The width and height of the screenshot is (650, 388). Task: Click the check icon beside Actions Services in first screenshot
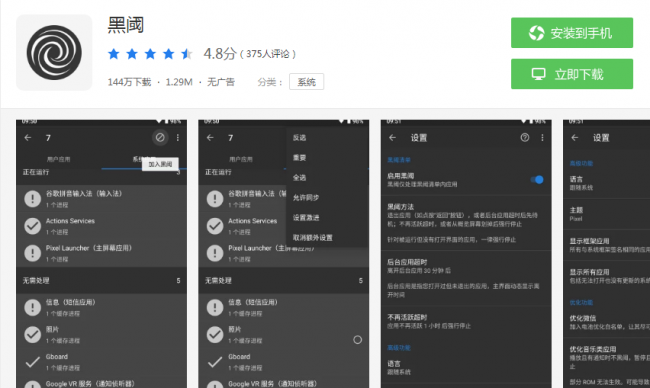32,226
